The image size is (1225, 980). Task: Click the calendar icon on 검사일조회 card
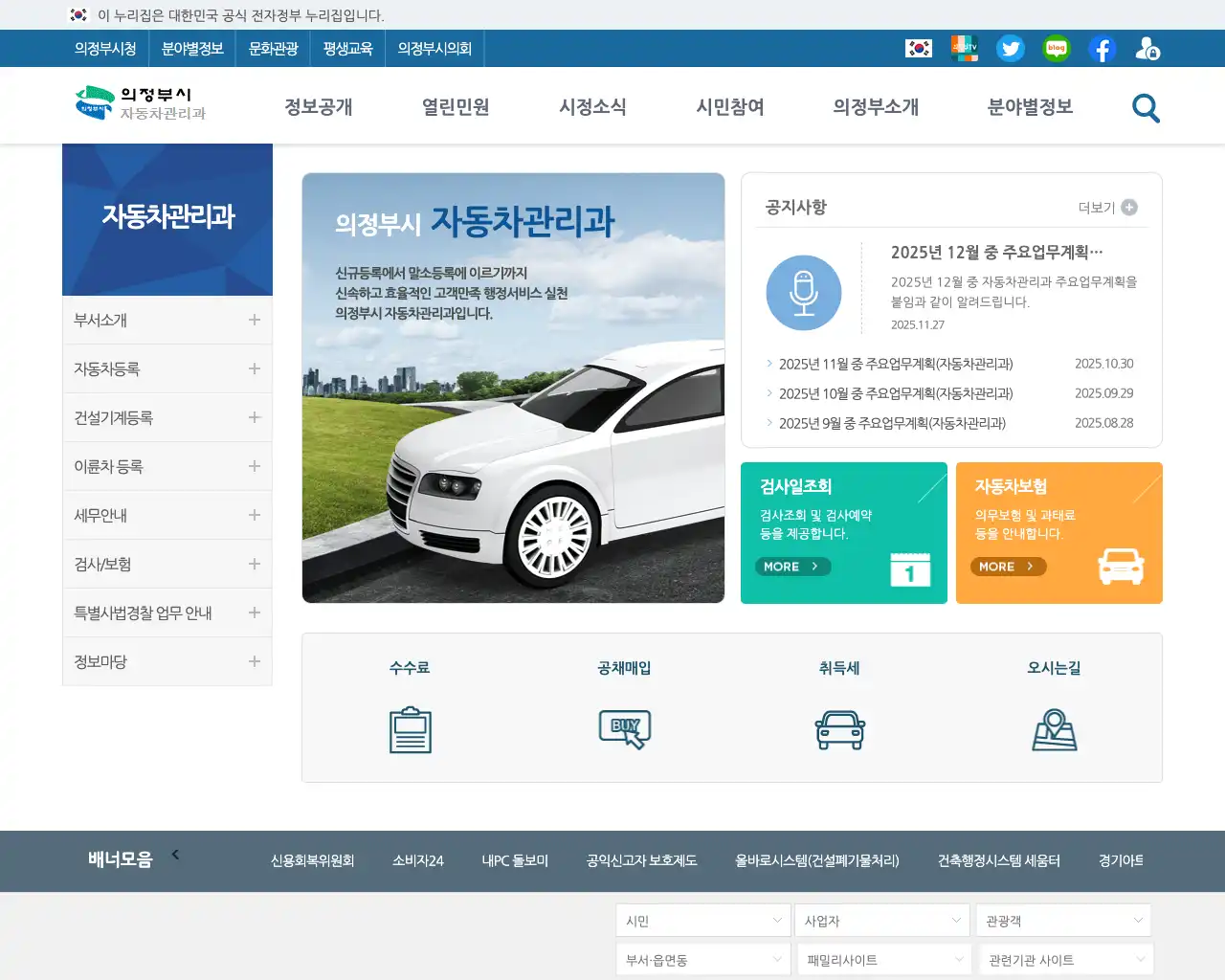909,569
